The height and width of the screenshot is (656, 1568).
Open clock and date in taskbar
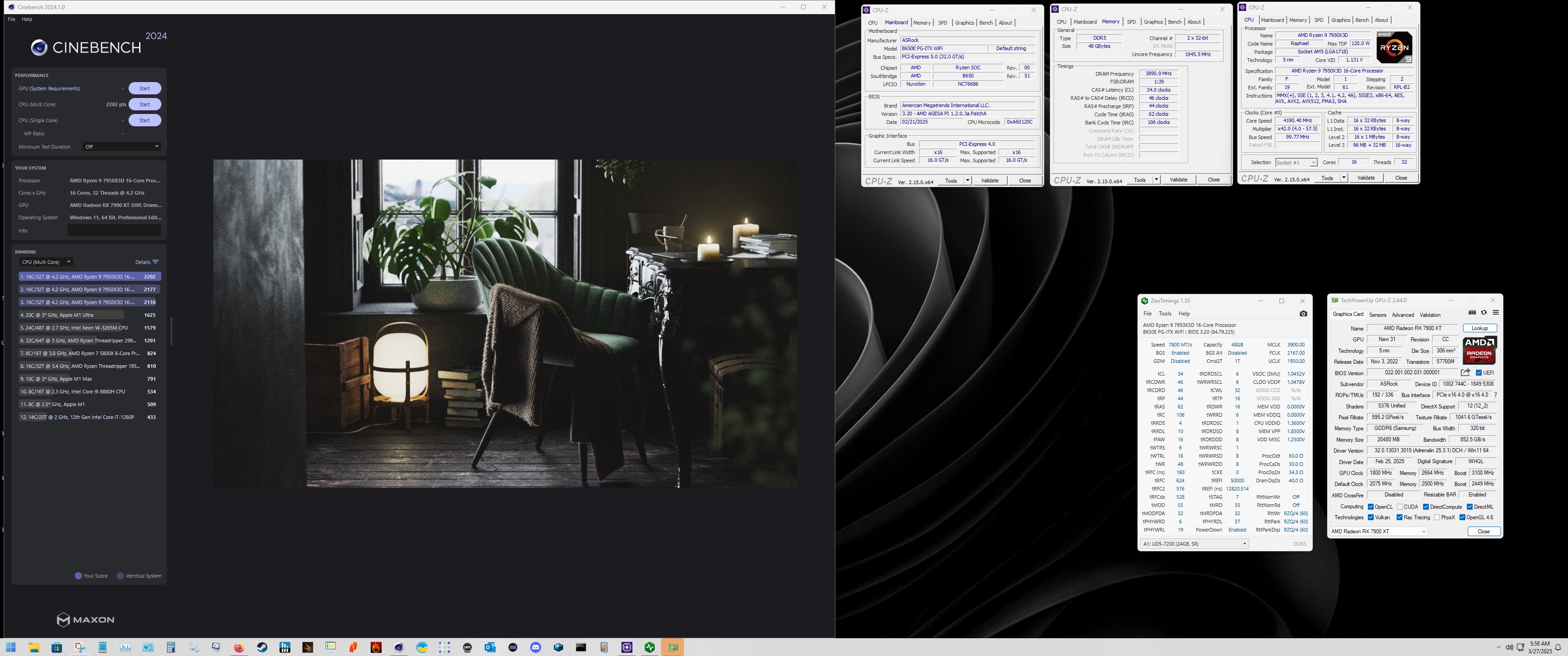click(1539, 647)
